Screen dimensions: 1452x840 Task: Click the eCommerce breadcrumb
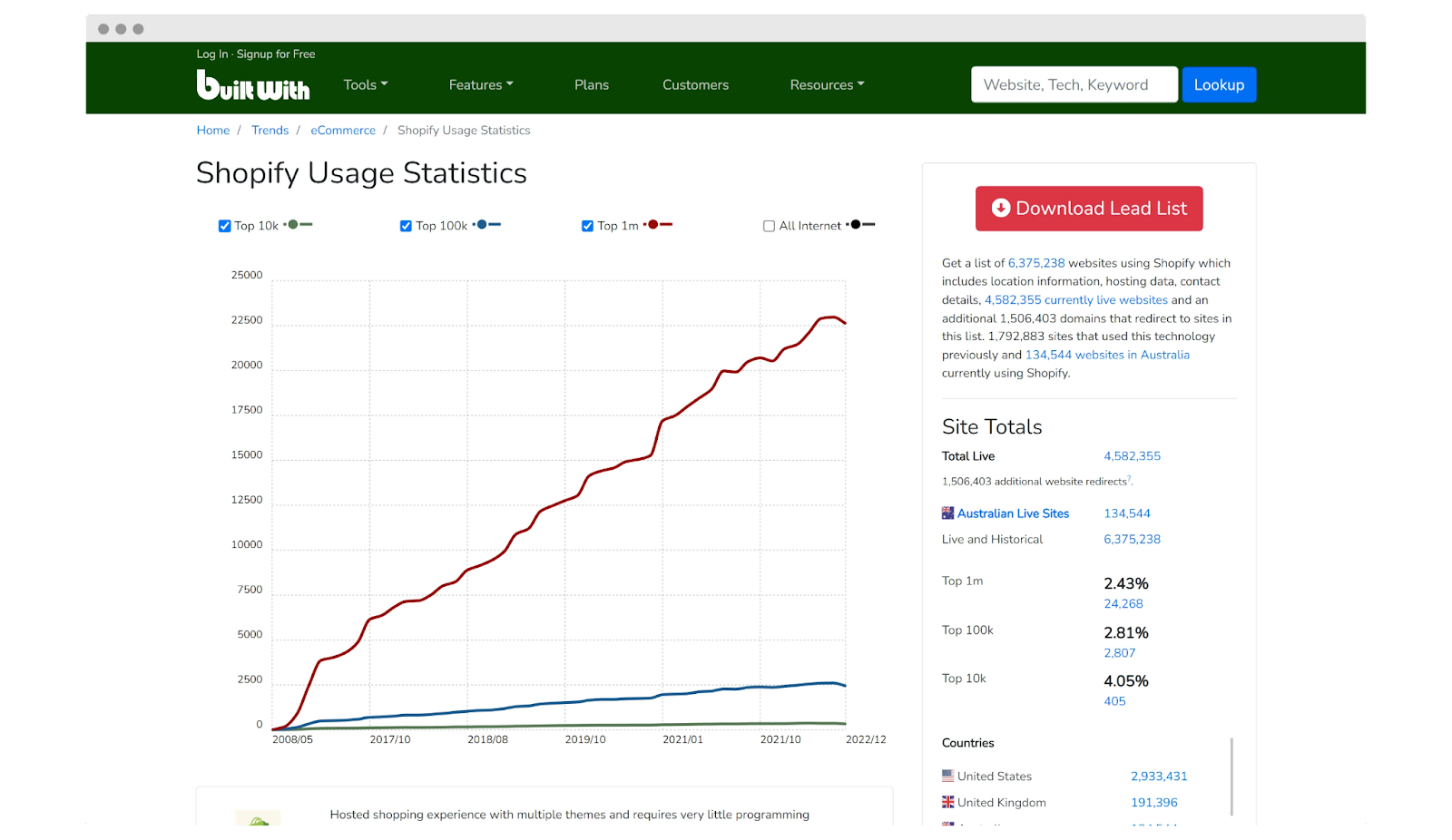343,131
